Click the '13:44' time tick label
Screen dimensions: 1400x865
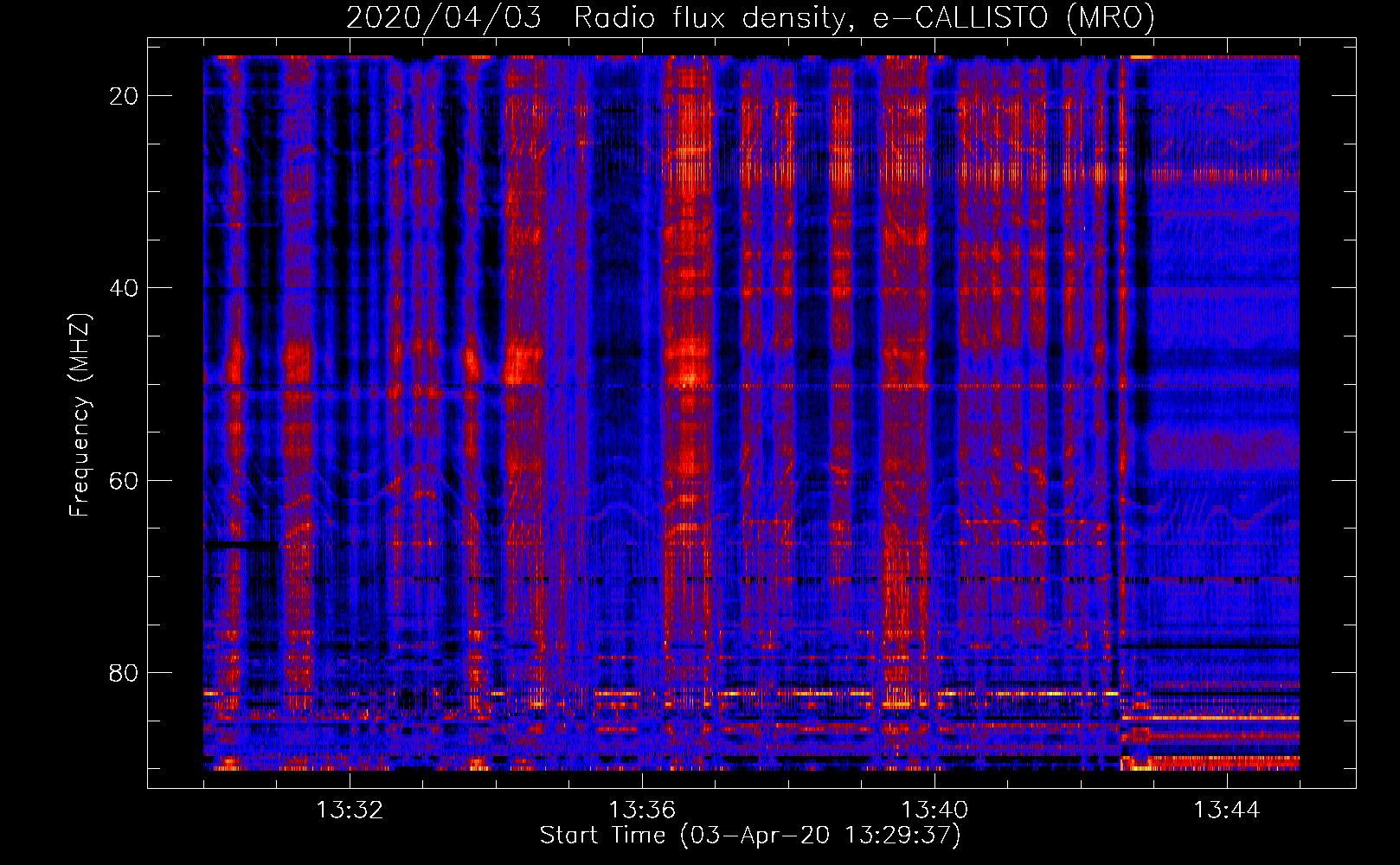pyautogui.click(x=1227, y=811)
